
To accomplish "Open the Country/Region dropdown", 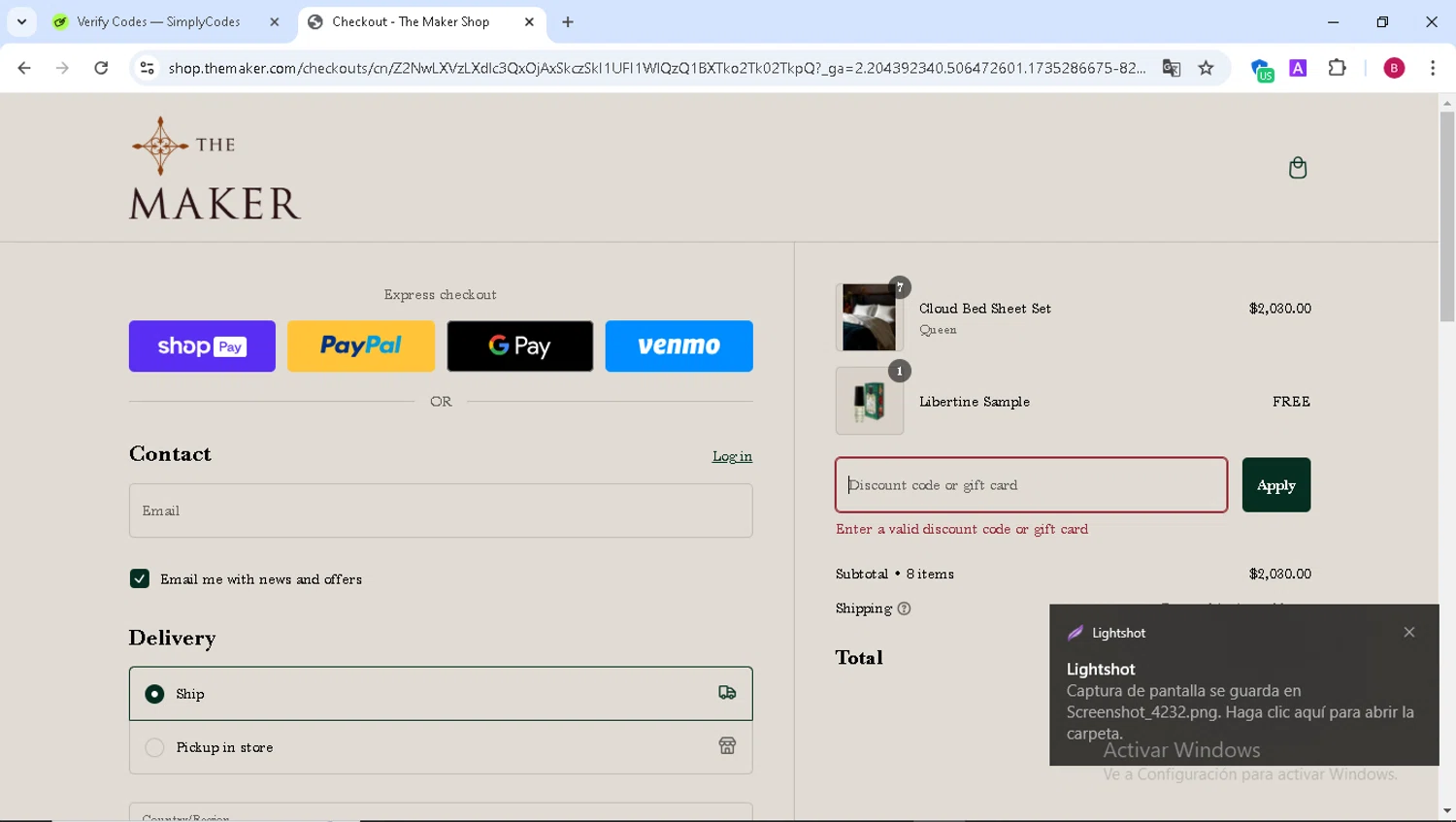I will tap(441, 812).
